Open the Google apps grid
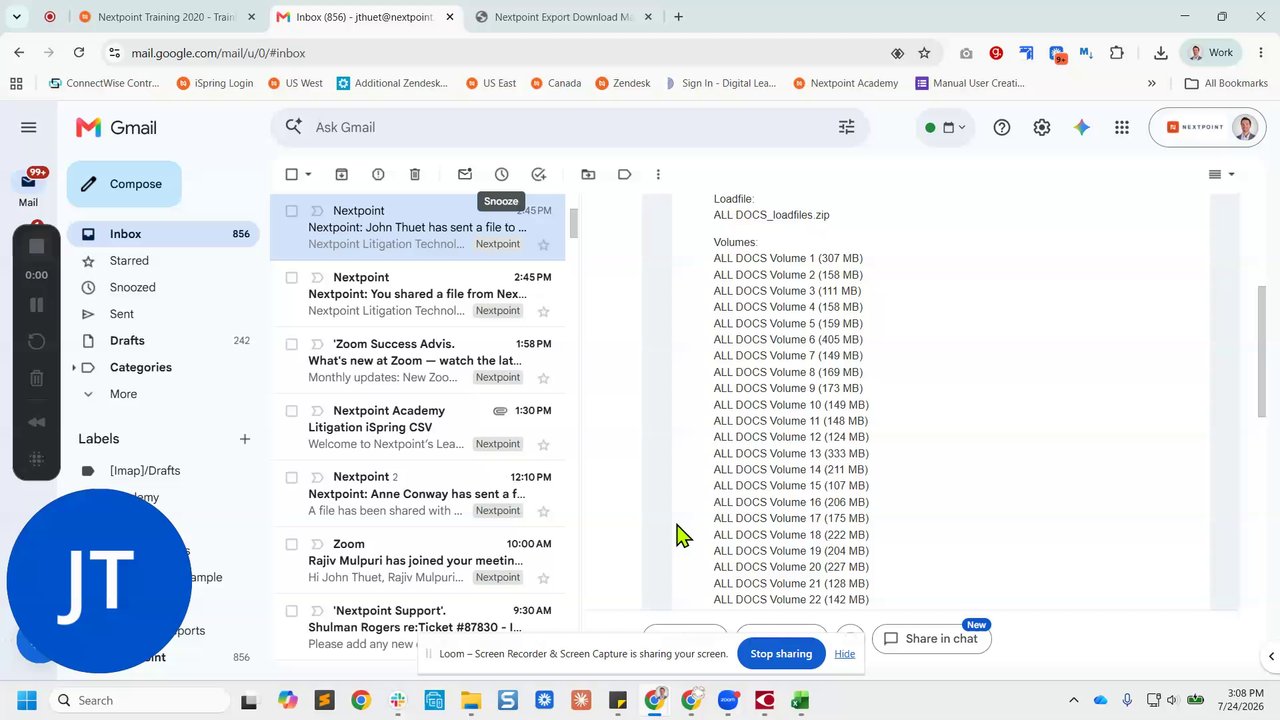 point(1122,127)
